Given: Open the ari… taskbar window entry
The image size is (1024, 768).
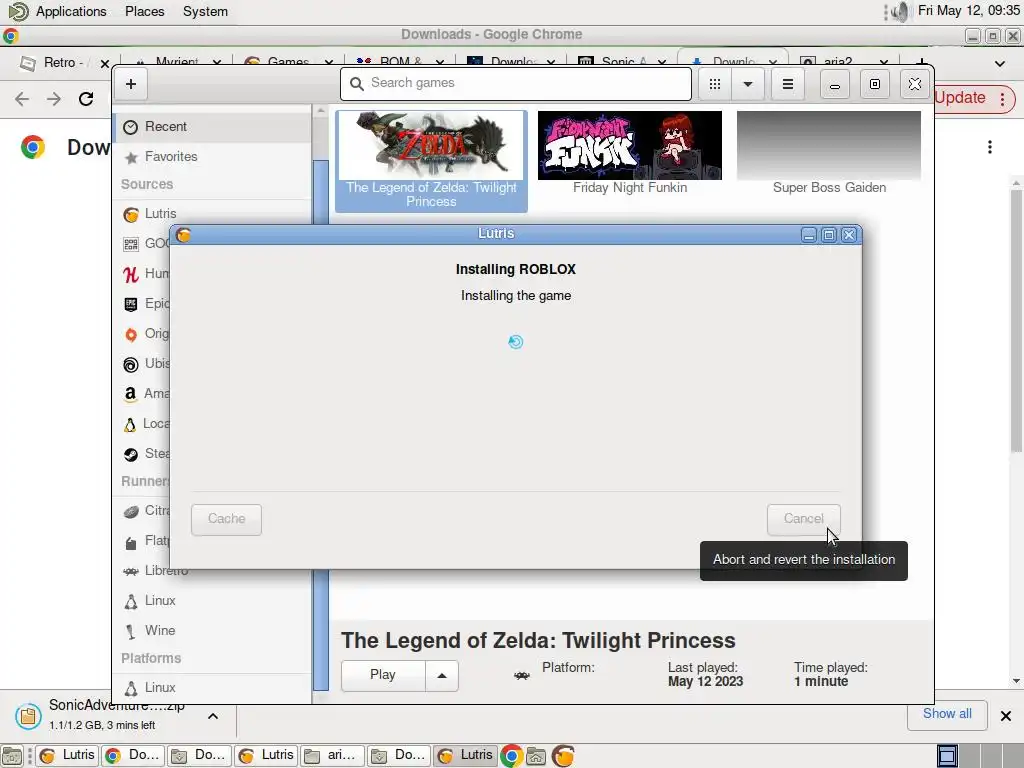Looking at the screenshot, I should coord(332,756).
